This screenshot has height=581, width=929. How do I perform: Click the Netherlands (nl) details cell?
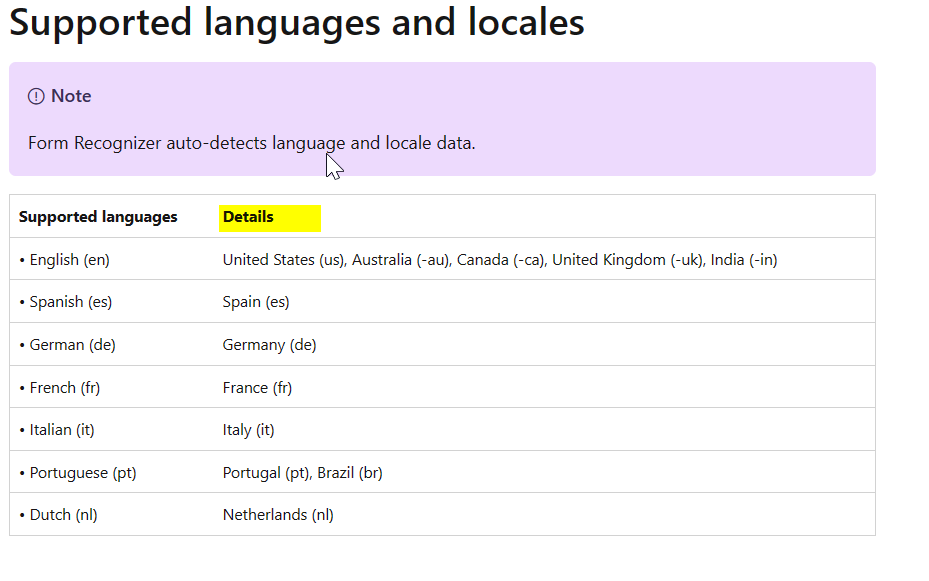tap(278, 515)
